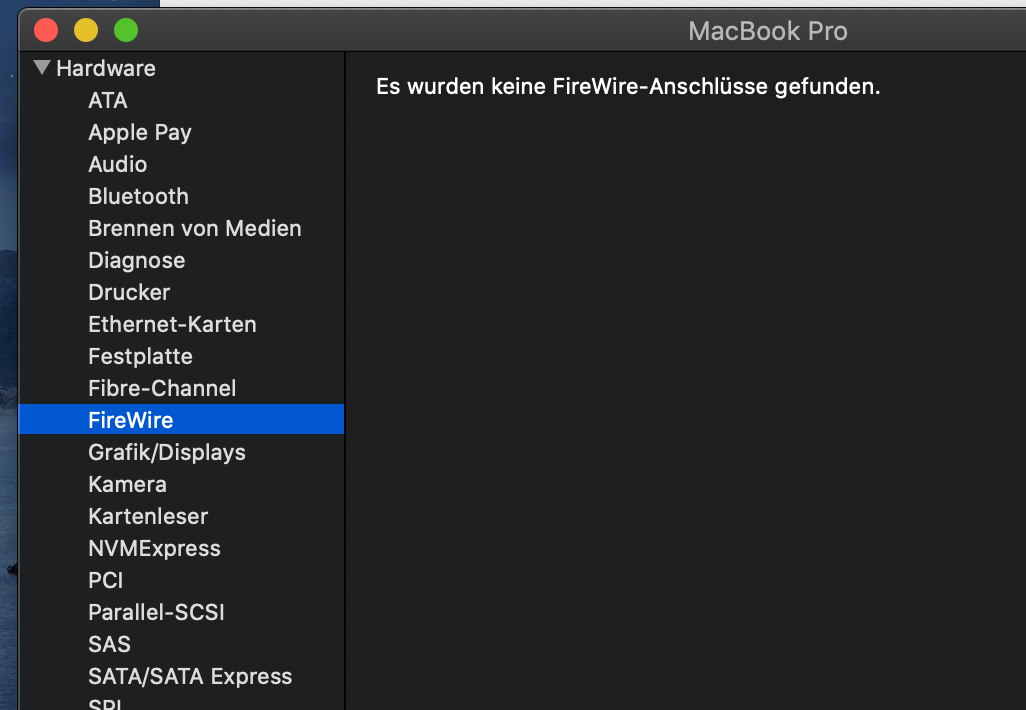Open the Fibre-Channel entry
1026x710 pixels.
pos(162,388)
